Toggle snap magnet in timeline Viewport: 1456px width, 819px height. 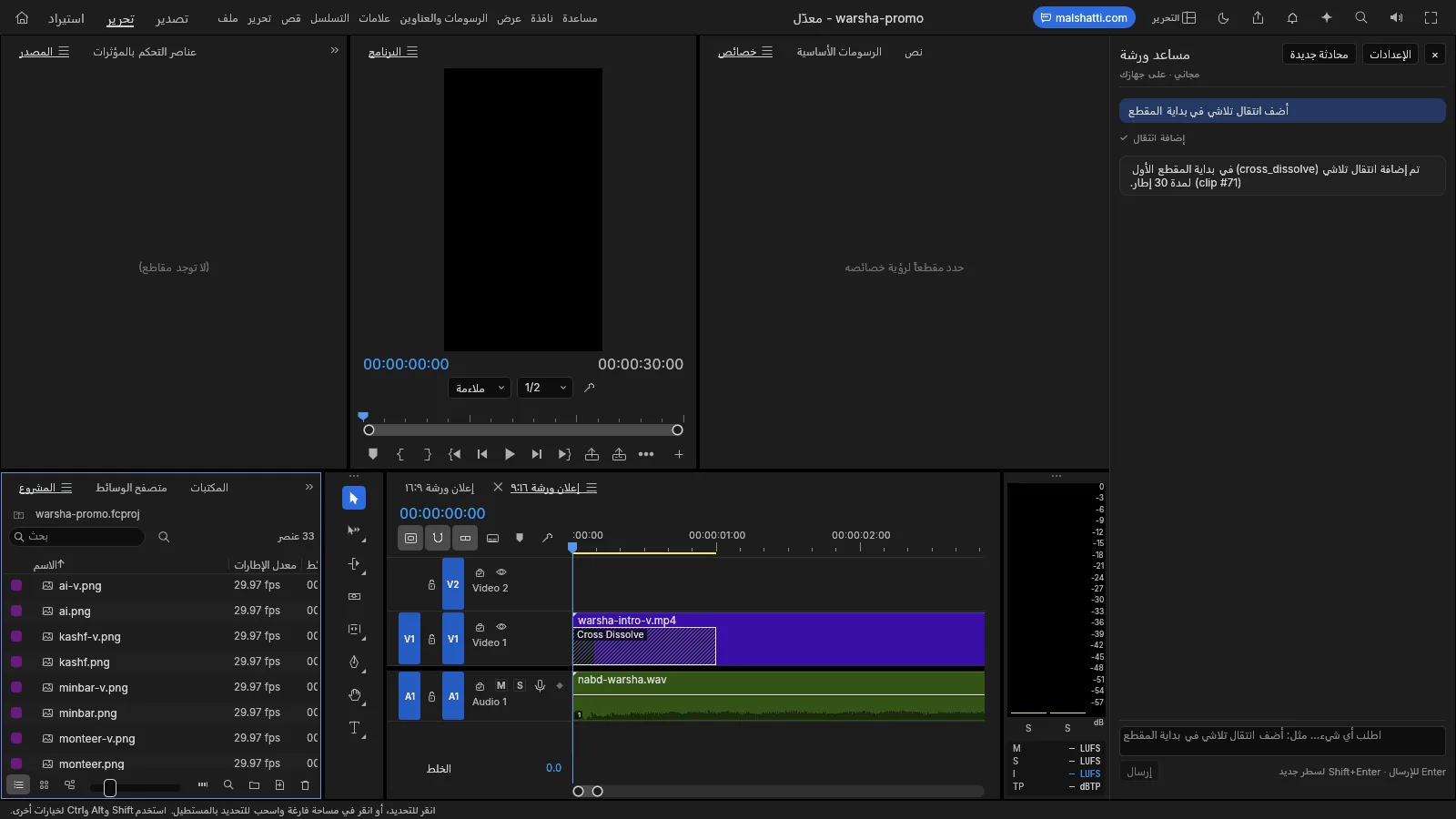[438, 538]
